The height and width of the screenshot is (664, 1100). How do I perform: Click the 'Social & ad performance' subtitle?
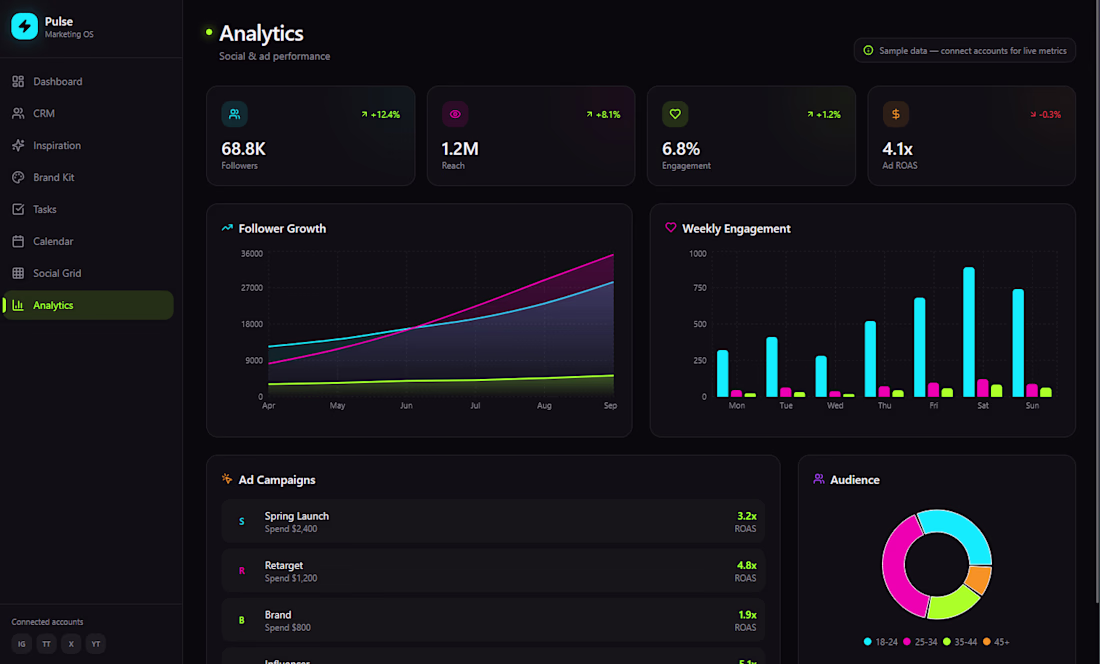point(274,56)
